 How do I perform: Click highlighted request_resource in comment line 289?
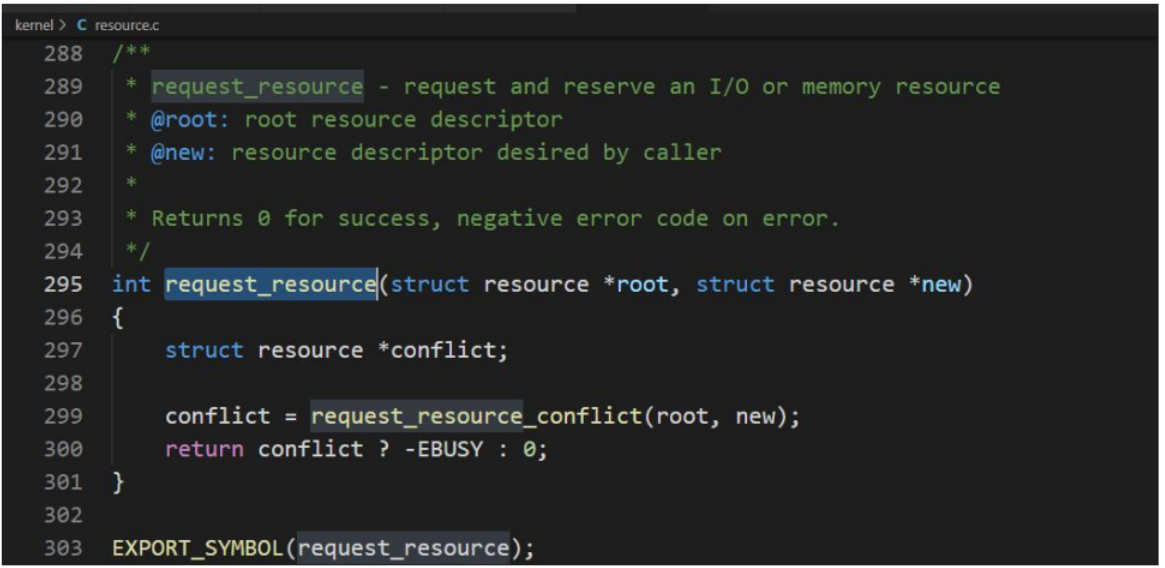(x=257, y=87)
